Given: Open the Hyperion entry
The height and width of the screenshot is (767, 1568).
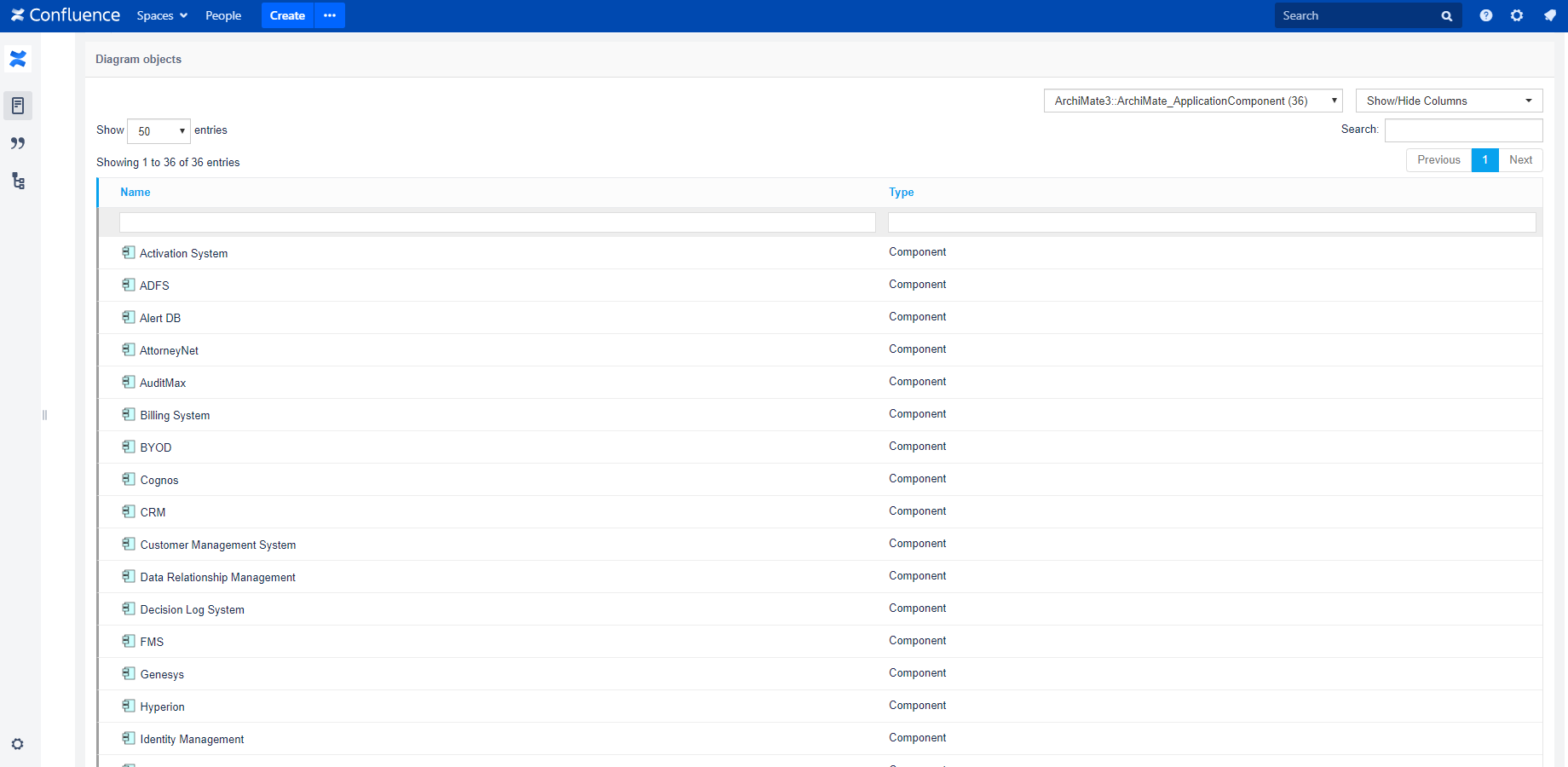Looking at the screenshot, I should 163,707.
